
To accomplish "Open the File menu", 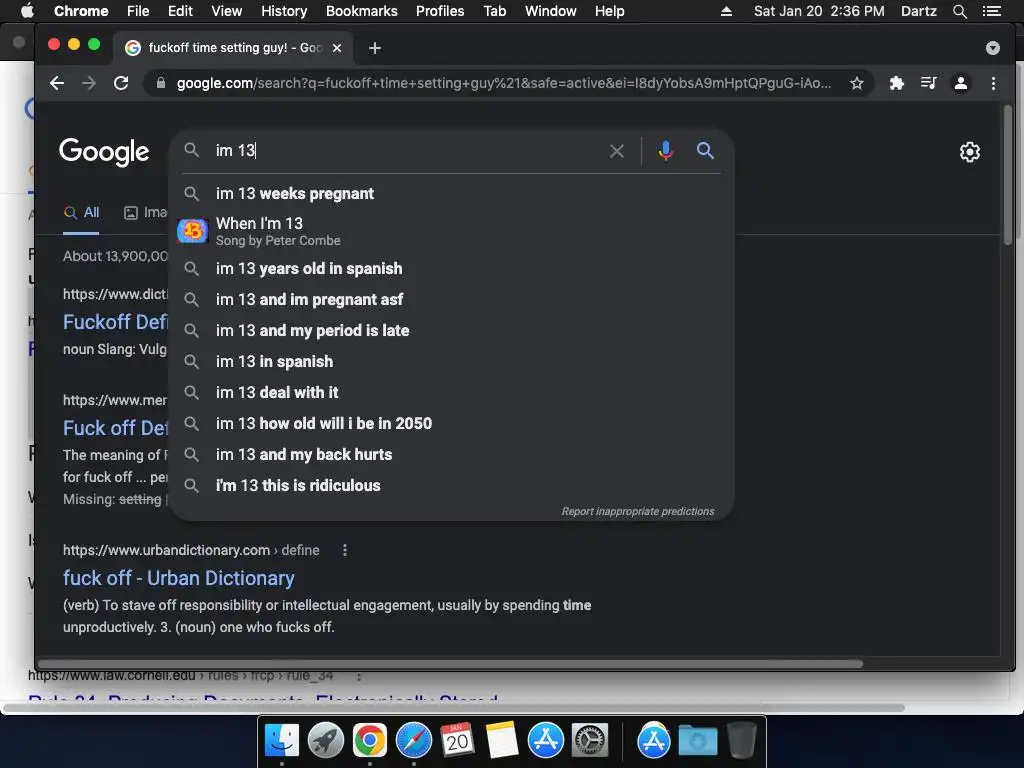I will pos(138,11).
